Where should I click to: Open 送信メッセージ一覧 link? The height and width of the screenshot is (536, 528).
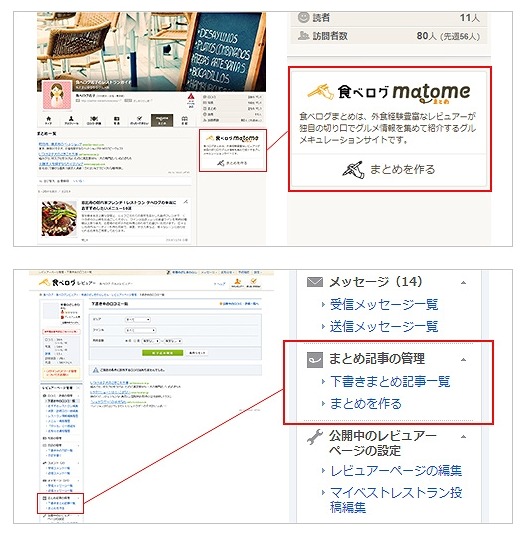pyautogui.click(x=384, y=326)
